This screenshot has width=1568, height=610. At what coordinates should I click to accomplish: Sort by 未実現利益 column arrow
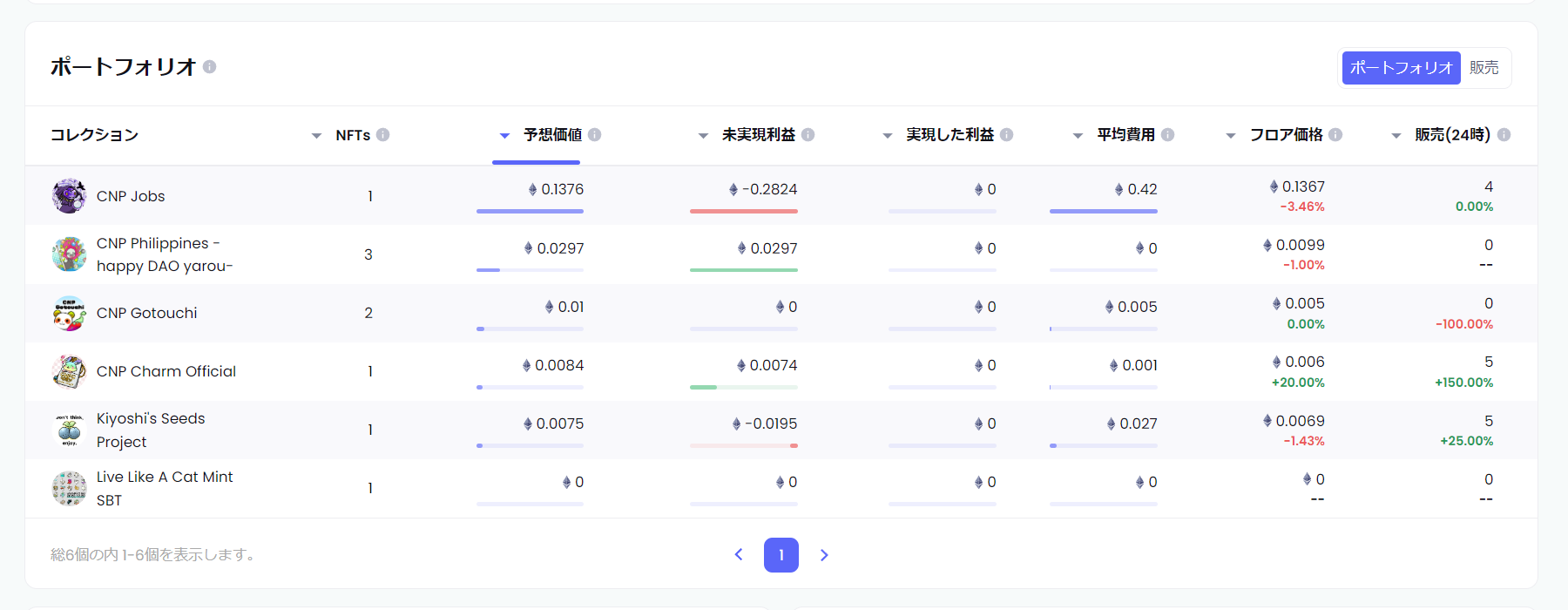(703, 135)
